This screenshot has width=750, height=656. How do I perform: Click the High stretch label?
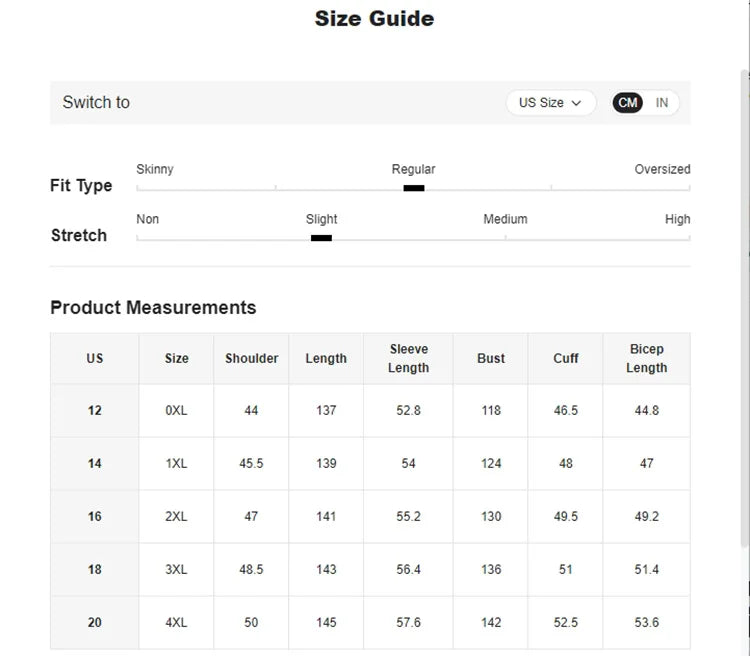coord(677,220)
